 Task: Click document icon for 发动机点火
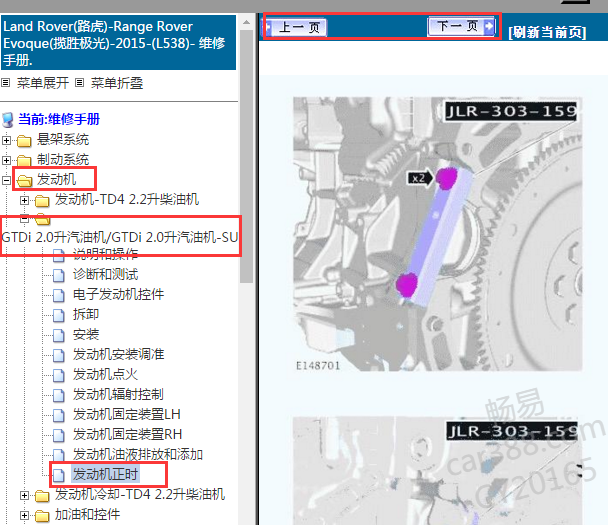click(59, 375)
